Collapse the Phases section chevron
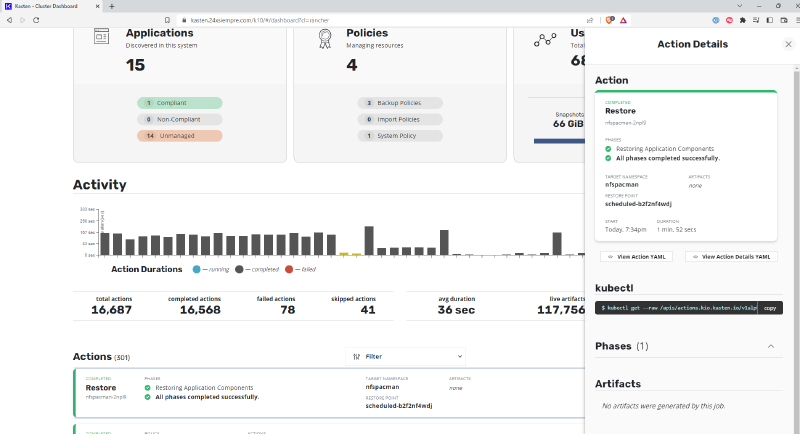800x434 pixels. (x=771, y=346)
